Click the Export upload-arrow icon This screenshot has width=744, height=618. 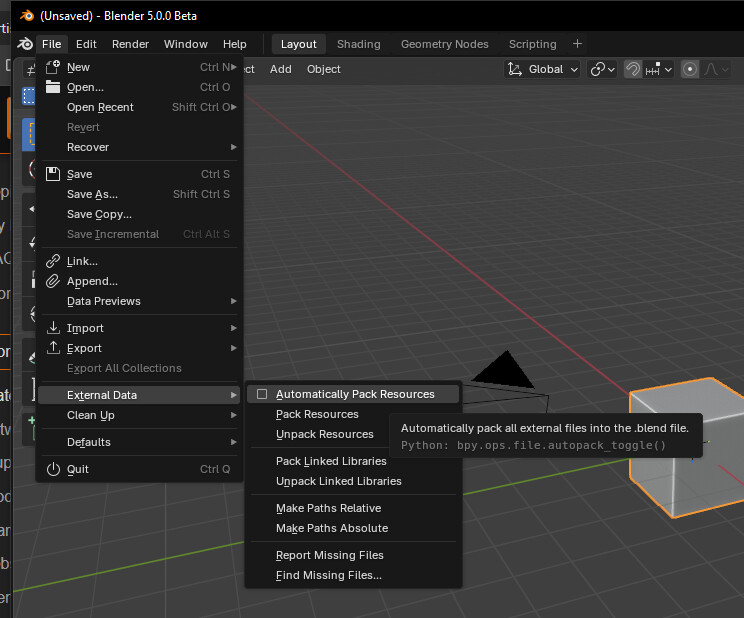tap(53, 347)
